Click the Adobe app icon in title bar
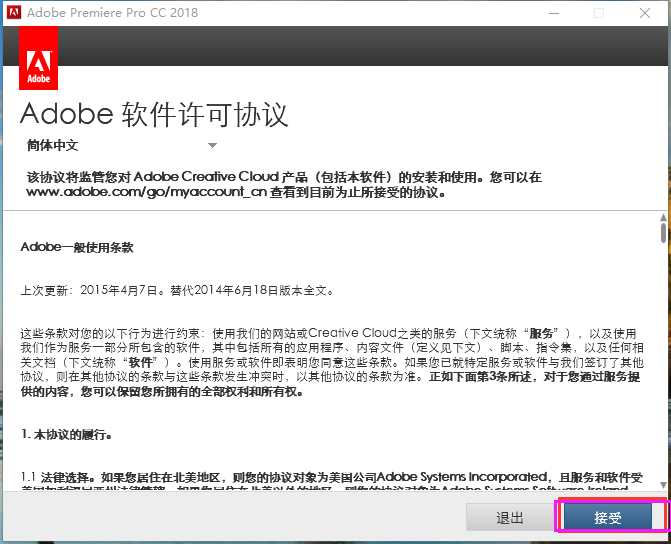This screenshot has width=671, height=544. pos(14,12)
